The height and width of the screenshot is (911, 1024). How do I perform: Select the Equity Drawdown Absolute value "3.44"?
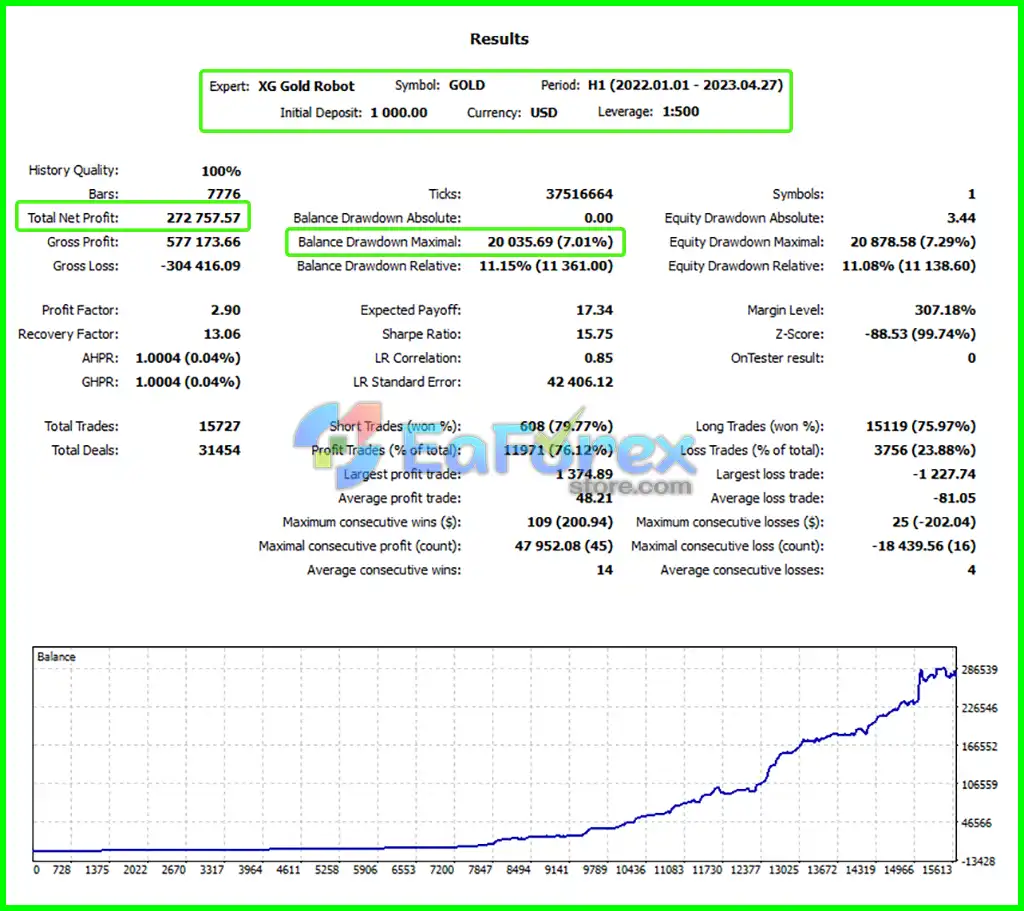[961, 218]
